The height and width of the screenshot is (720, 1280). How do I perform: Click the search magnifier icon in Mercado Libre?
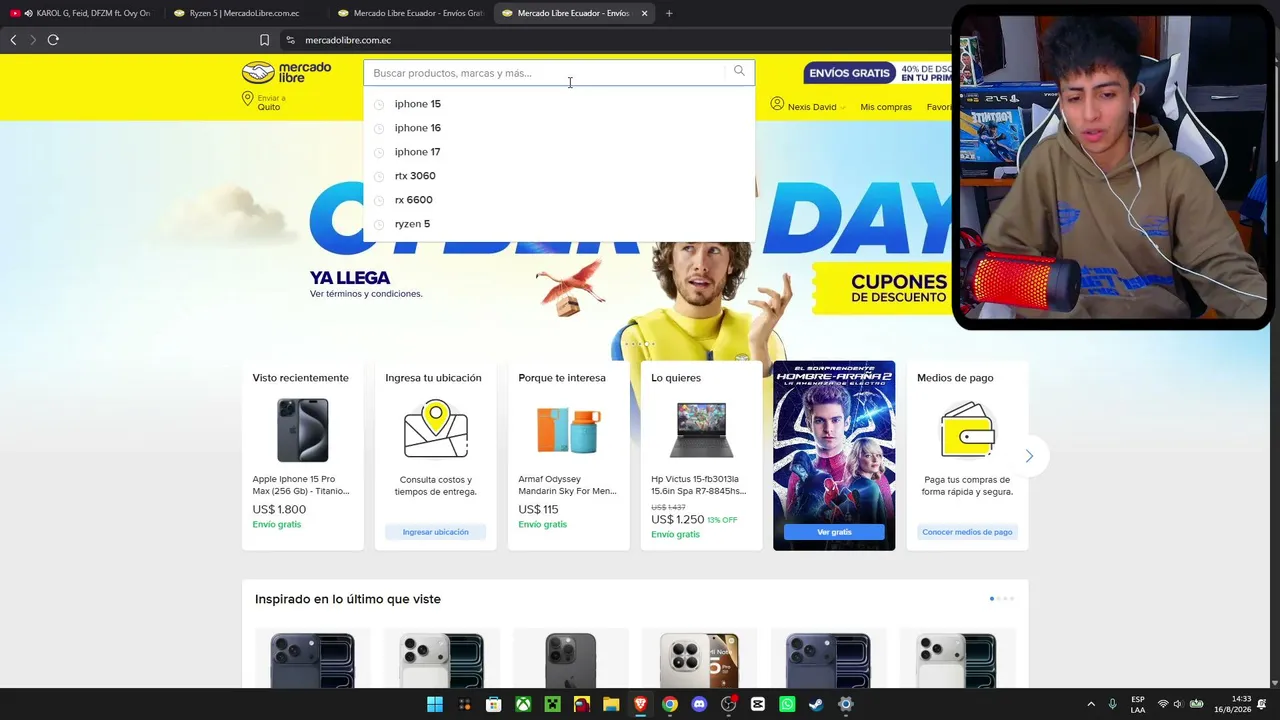739,71
